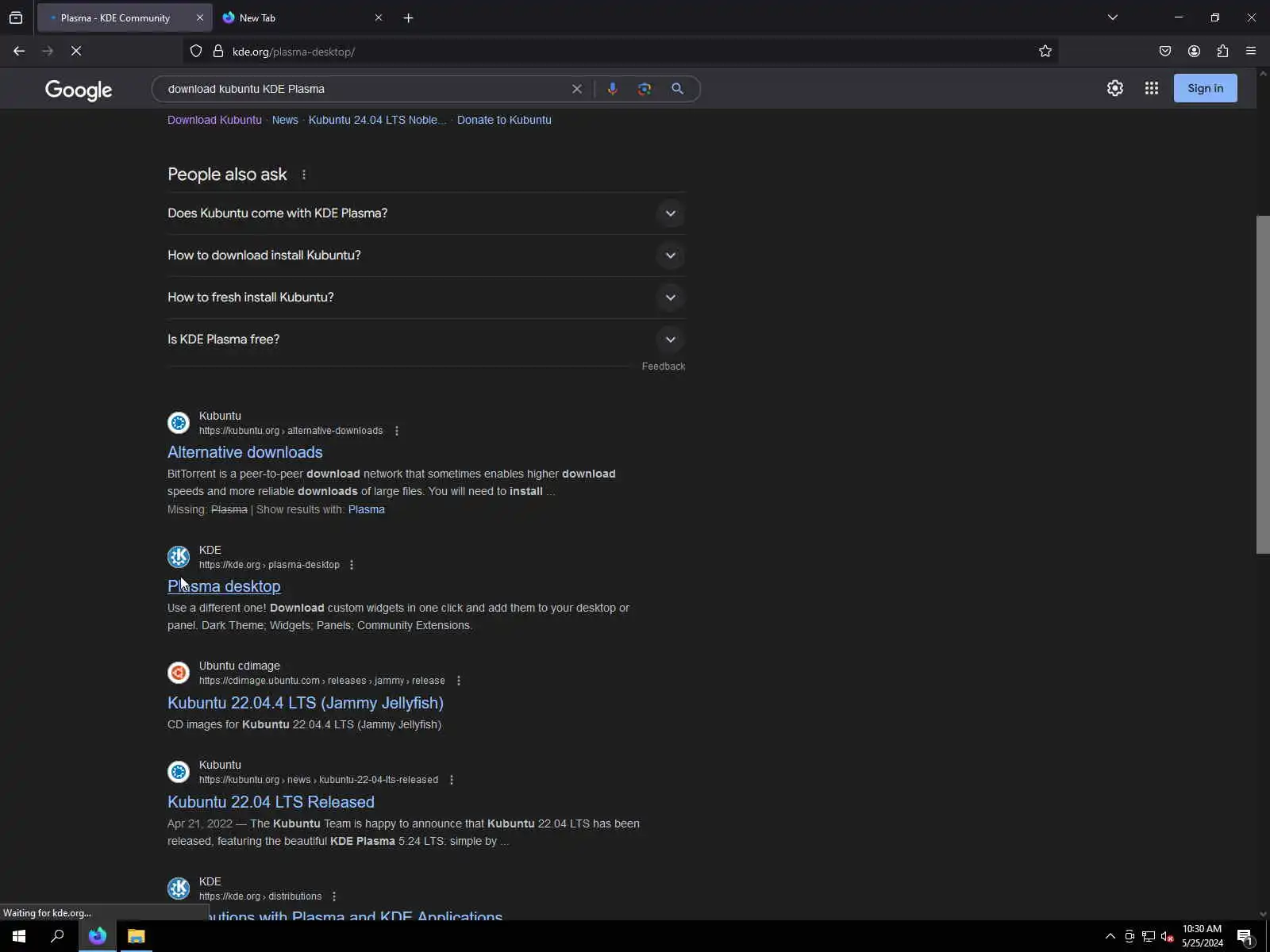Open extensions puzzle icon
1270x952 pixels.
pos(1222,52)
